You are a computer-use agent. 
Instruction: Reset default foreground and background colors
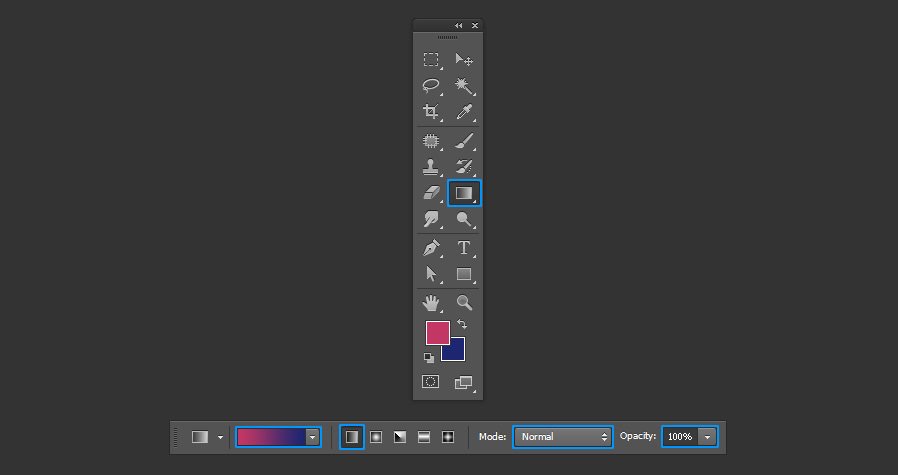[428, 358]
